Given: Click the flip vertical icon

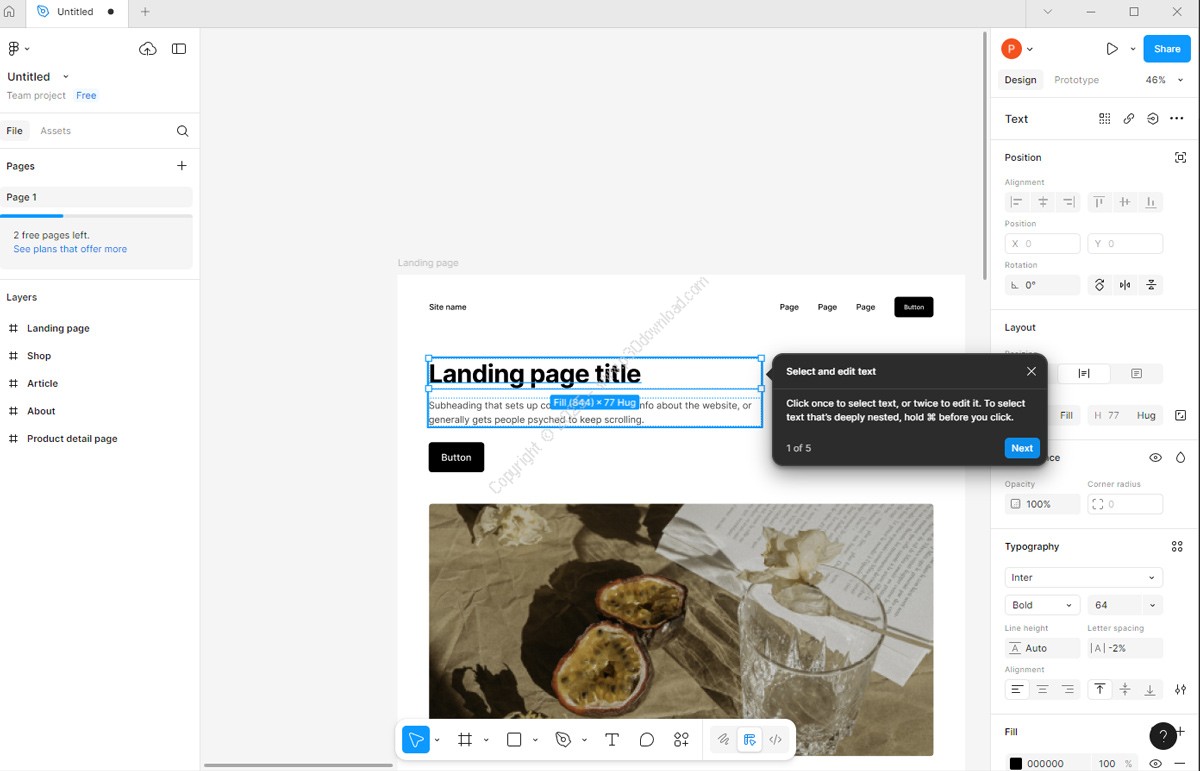Looking at the screenshot, I should (1151, 285).
